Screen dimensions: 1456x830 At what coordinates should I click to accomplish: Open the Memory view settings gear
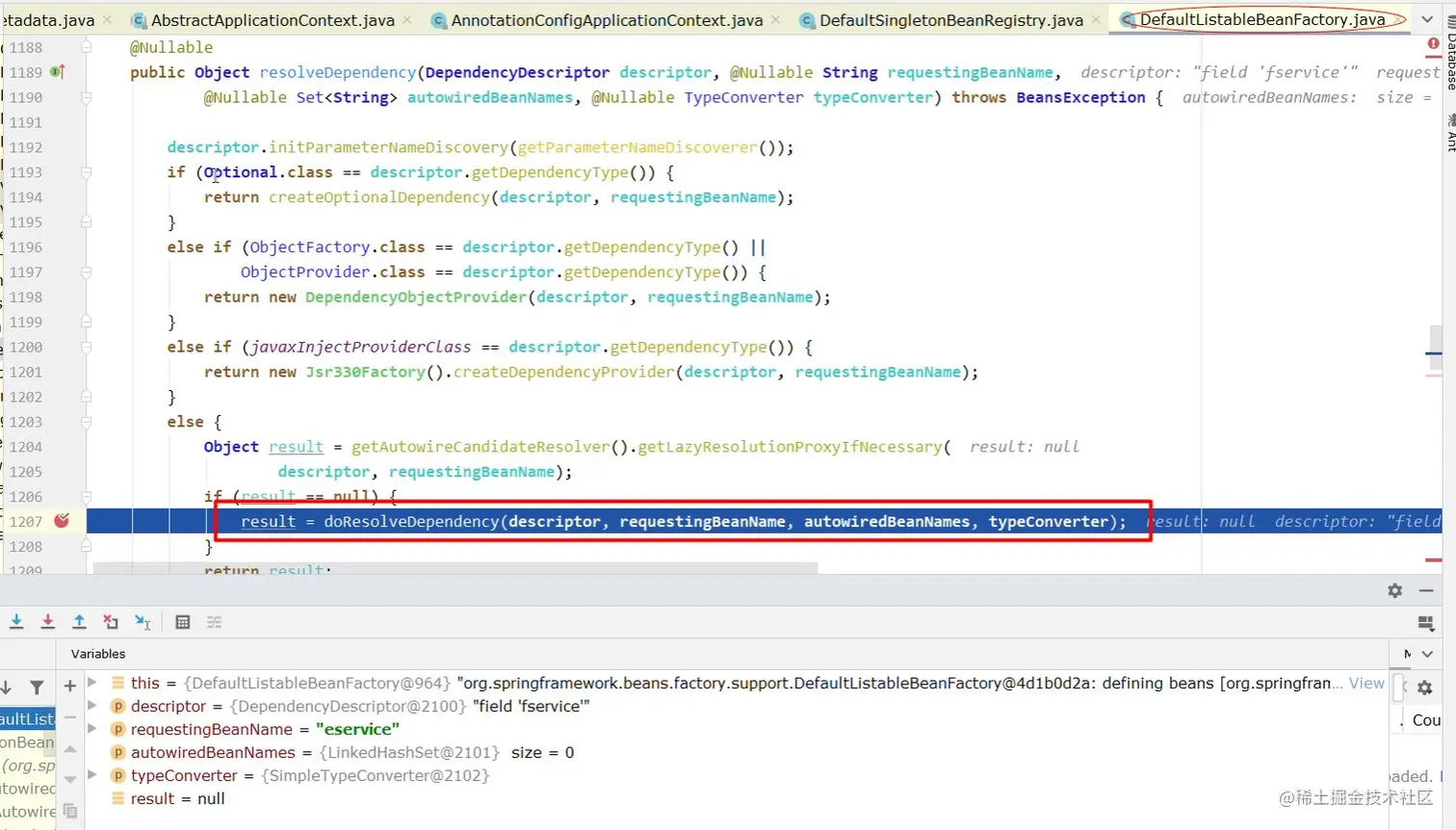click(1425, 687)
